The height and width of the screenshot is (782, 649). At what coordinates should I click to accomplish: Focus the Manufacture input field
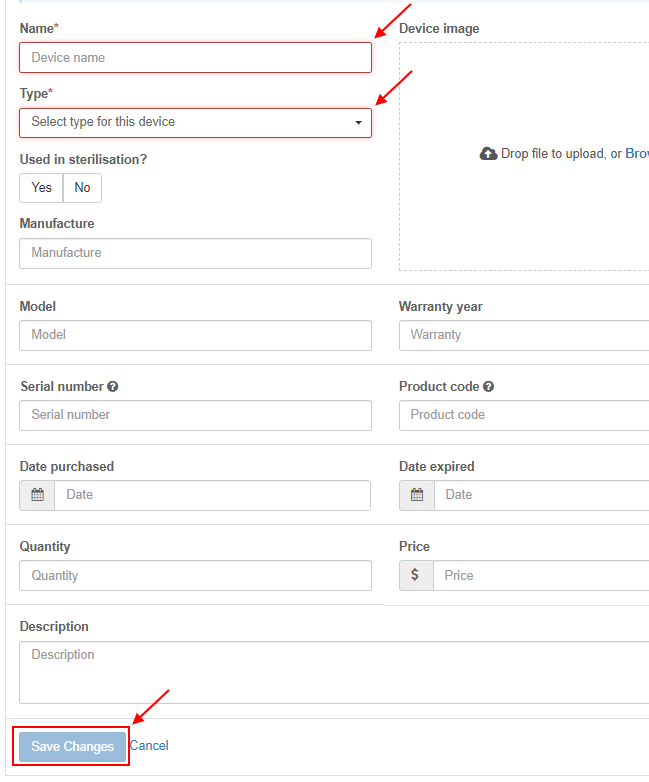pyautogui.click(x=196, y=253)
